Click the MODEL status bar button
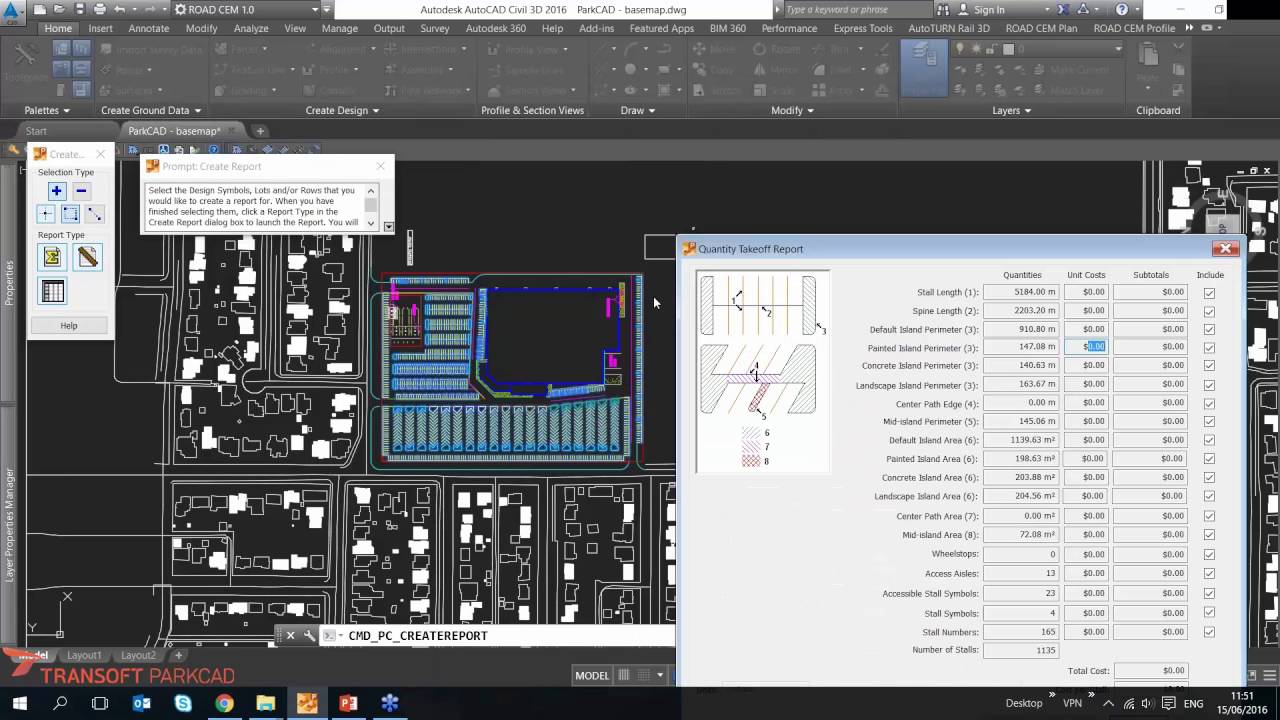 click(592, 675)
